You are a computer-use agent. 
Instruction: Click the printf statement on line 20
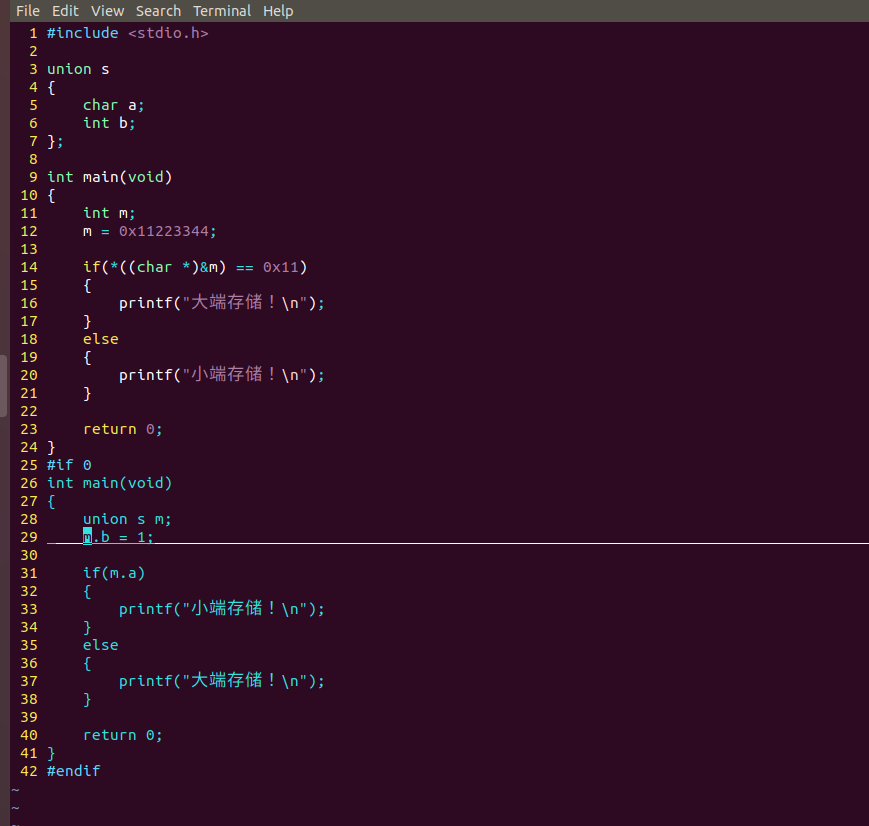[x=222, y=375]
